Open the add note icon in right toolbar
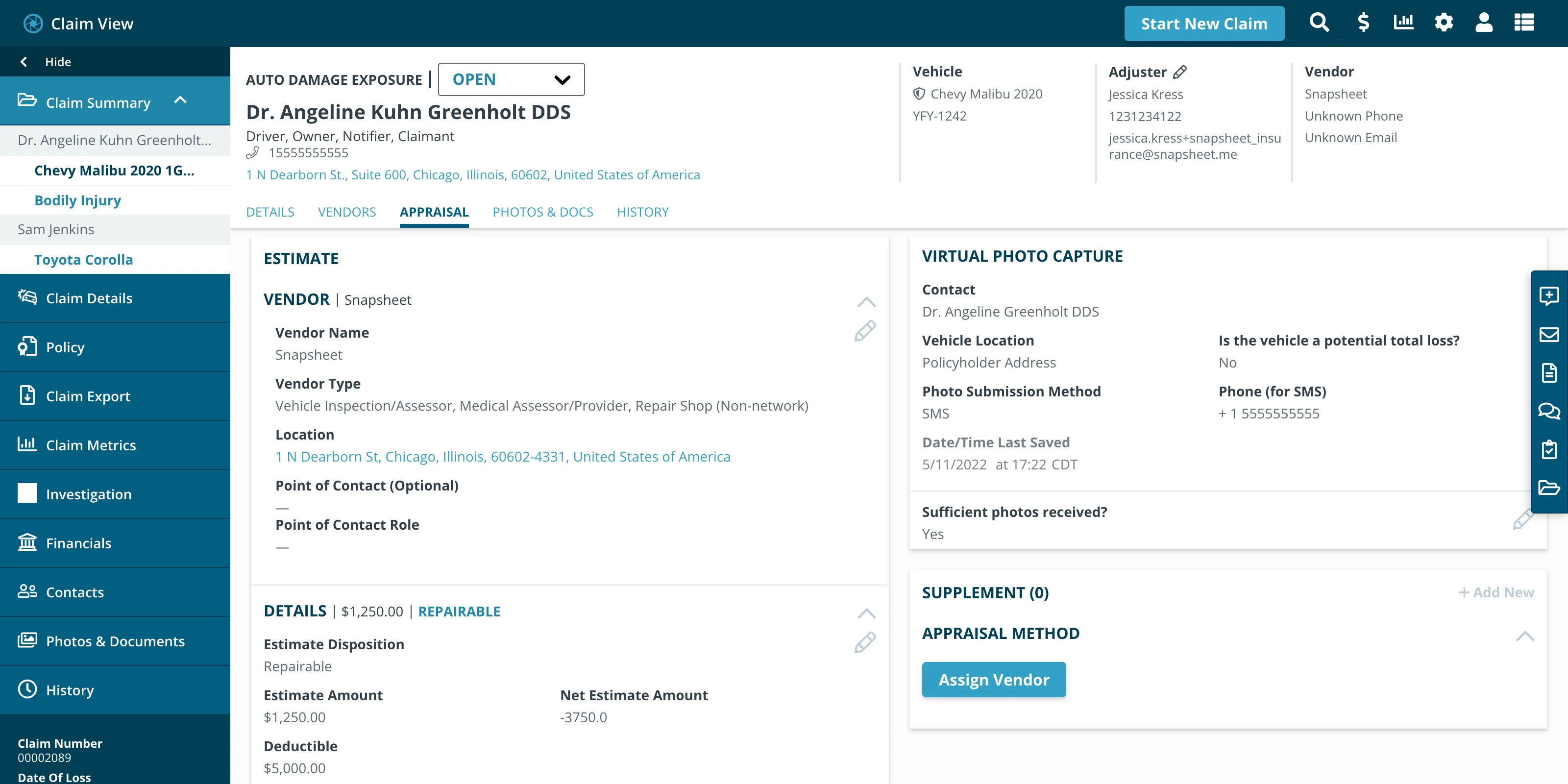 pos(1548,296)
